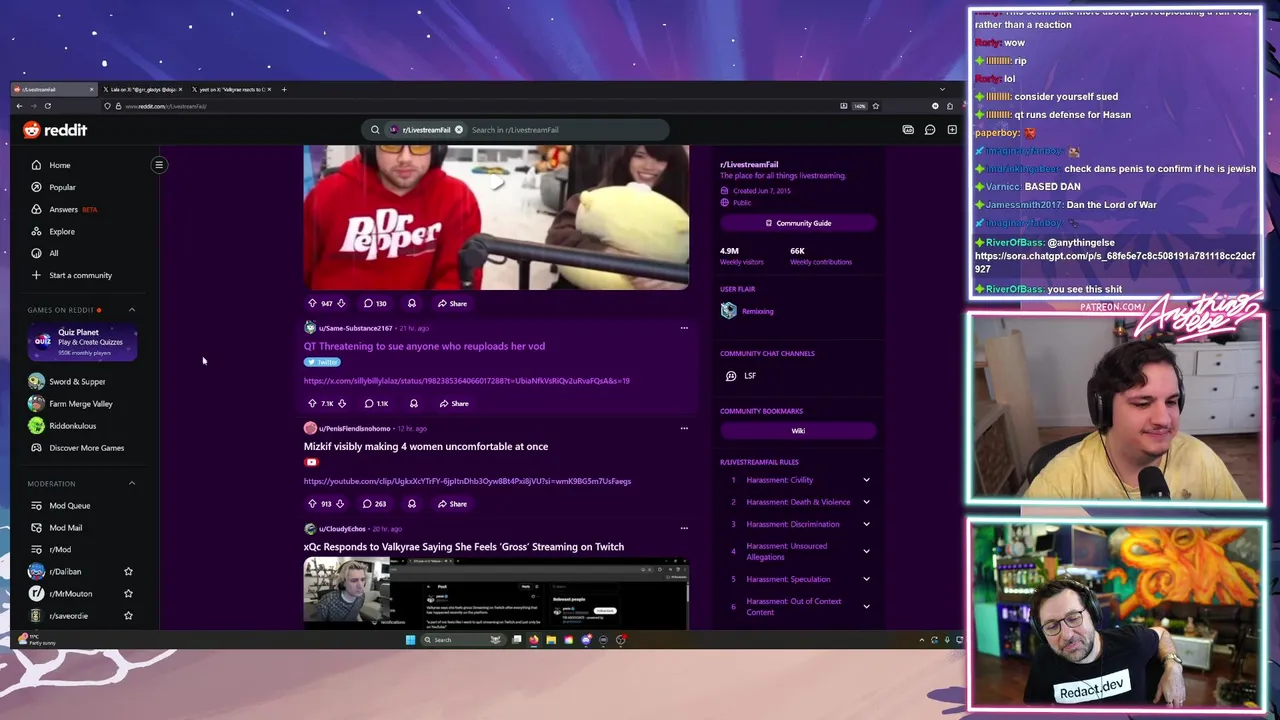This screenshot has width=1280, height=720.
Task: Reload the page in browser toolbar
Action: point(47,106)
